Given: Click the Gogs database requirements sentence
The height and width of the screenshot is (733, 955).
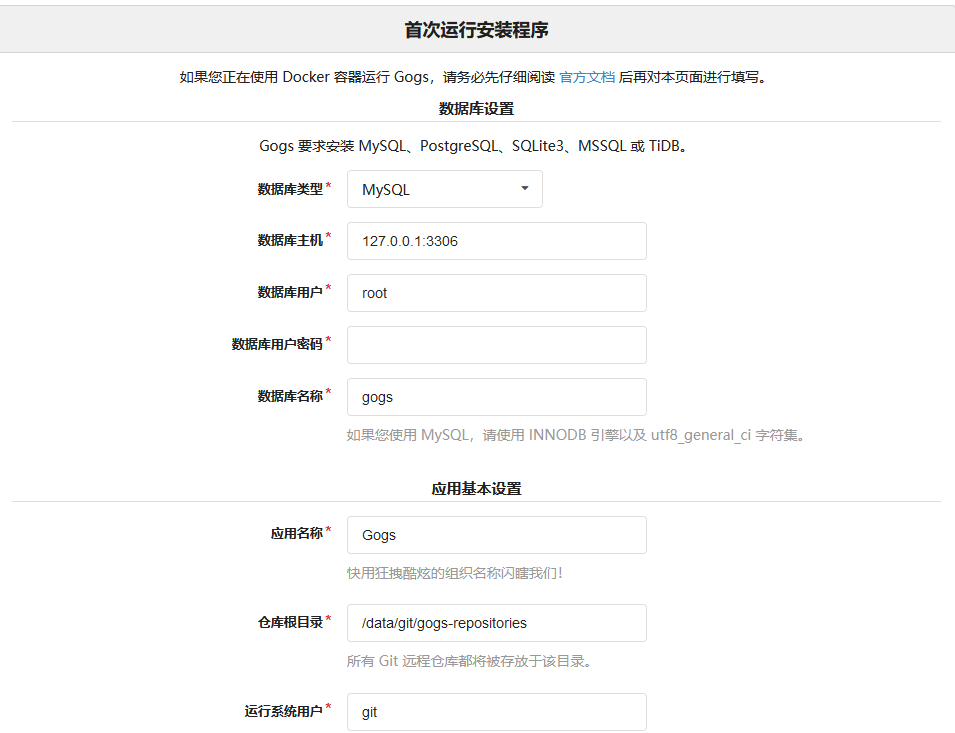Looking at the screenshot, I should 473,146.
